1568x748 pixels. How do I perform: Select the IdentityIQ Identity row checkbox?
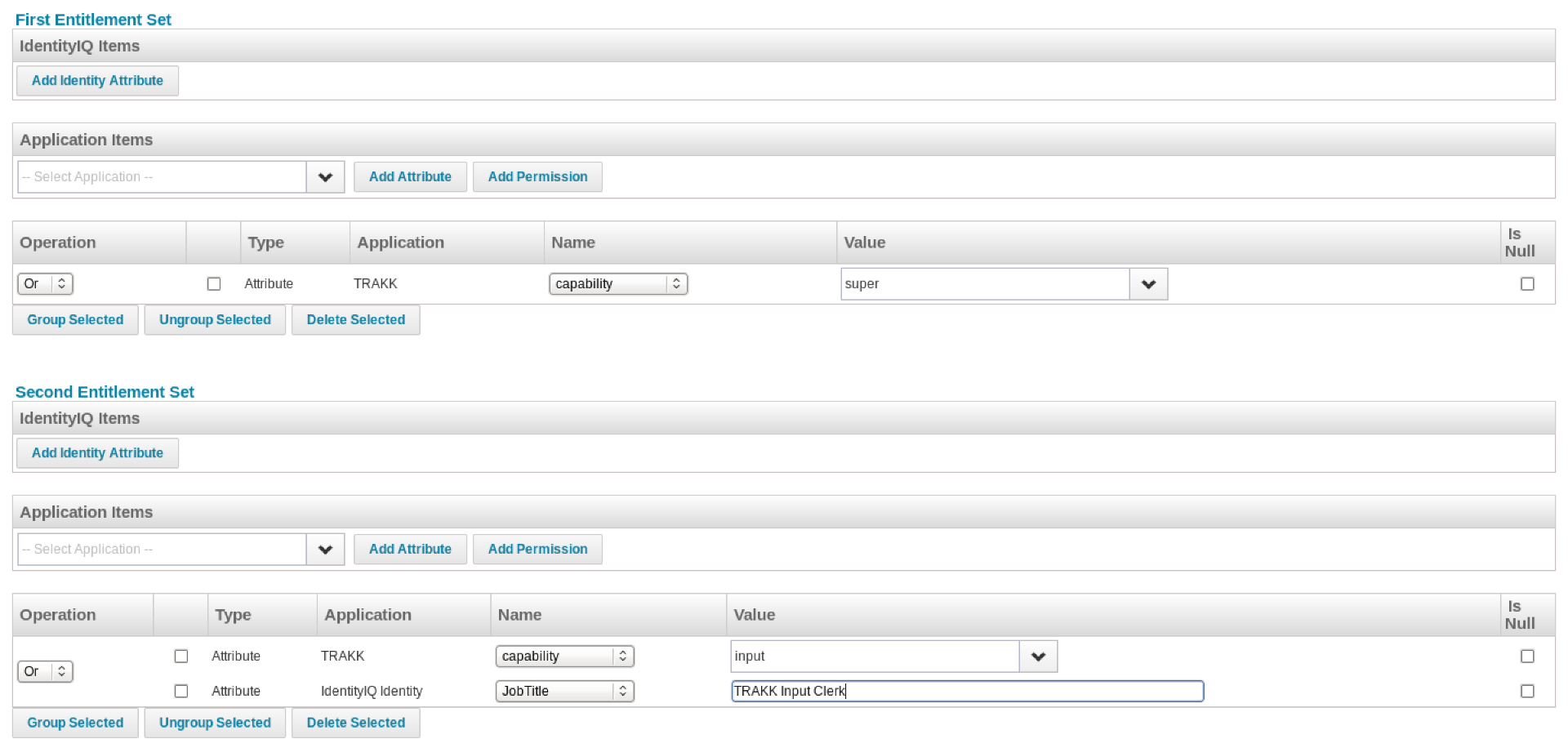click(x=181, y=692)
